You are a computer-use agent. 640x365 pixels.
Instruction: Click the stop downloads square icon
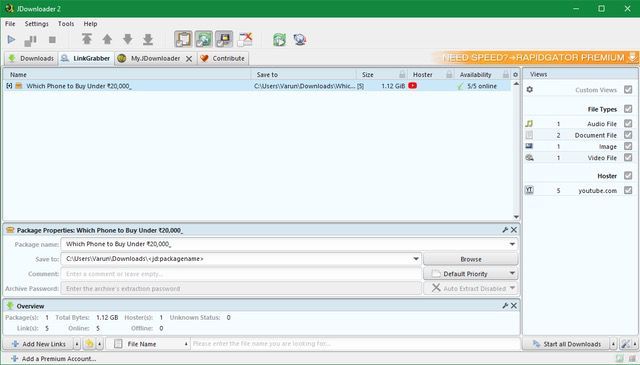[52, 40]
